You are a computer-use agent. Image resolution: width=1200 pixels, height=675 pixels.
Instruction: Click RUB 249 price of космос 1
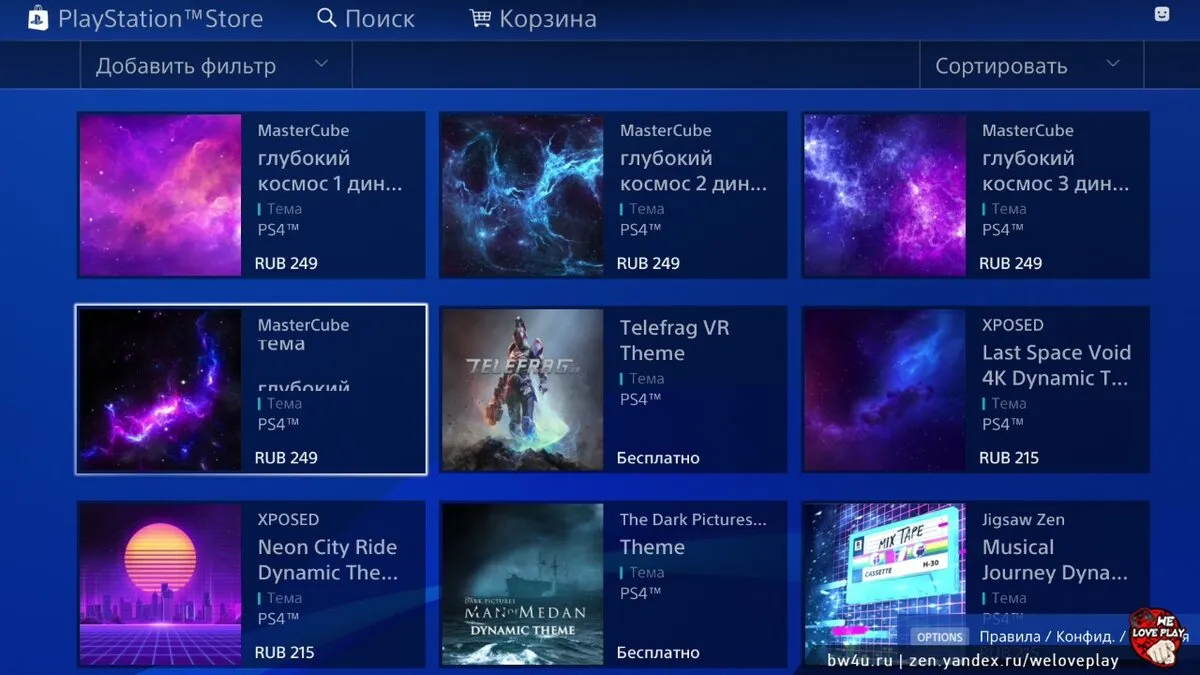pos(286,263)
